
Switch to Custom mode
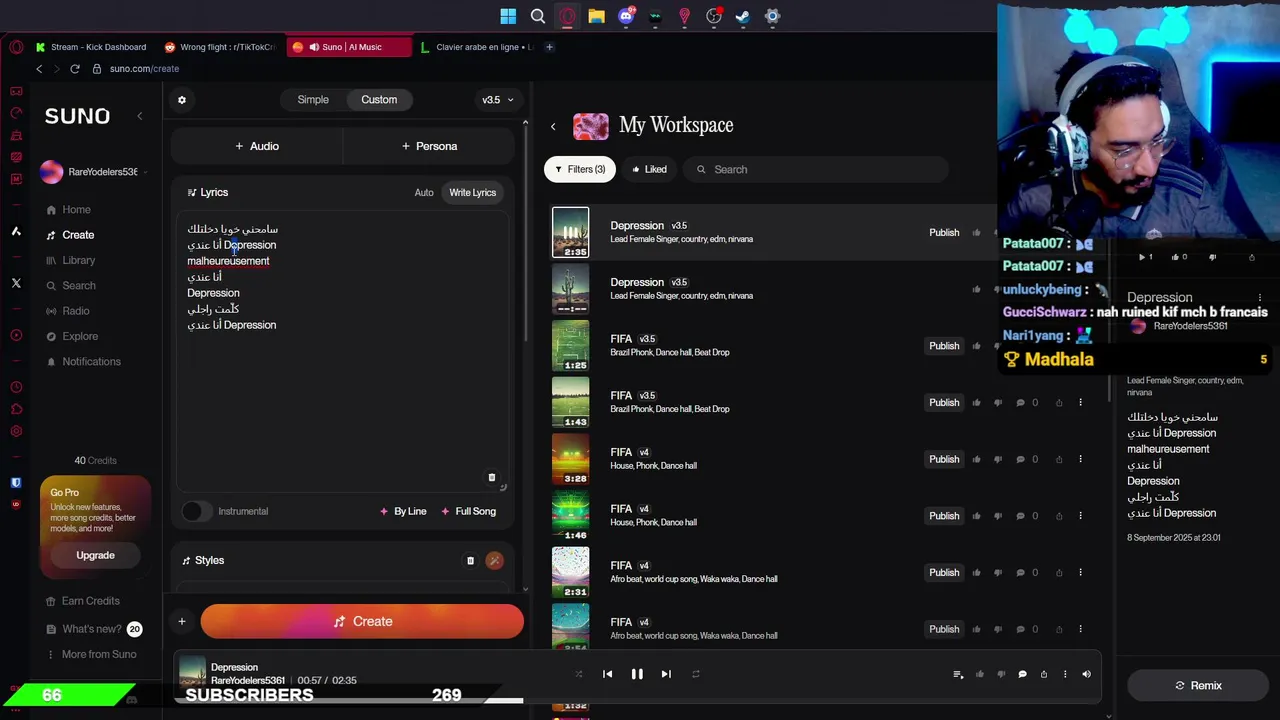(x=379, y=100)
